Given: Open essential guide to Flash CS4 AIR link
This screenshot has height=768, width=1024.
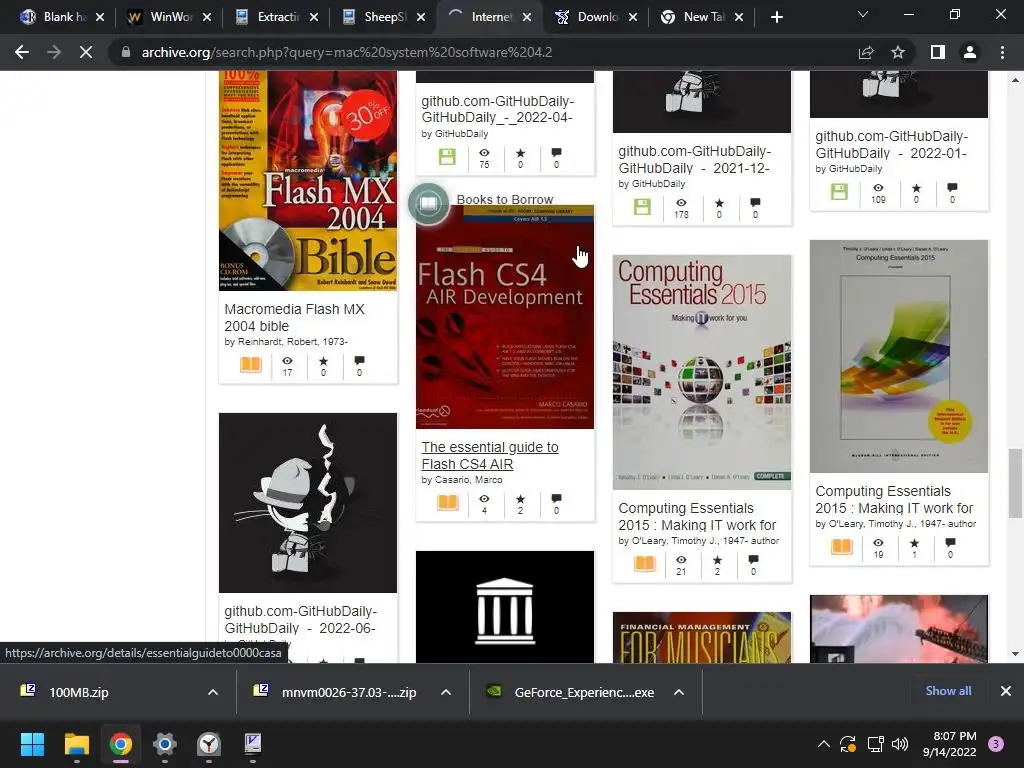Looking at the screenshot, I should (x=490, y=455).
